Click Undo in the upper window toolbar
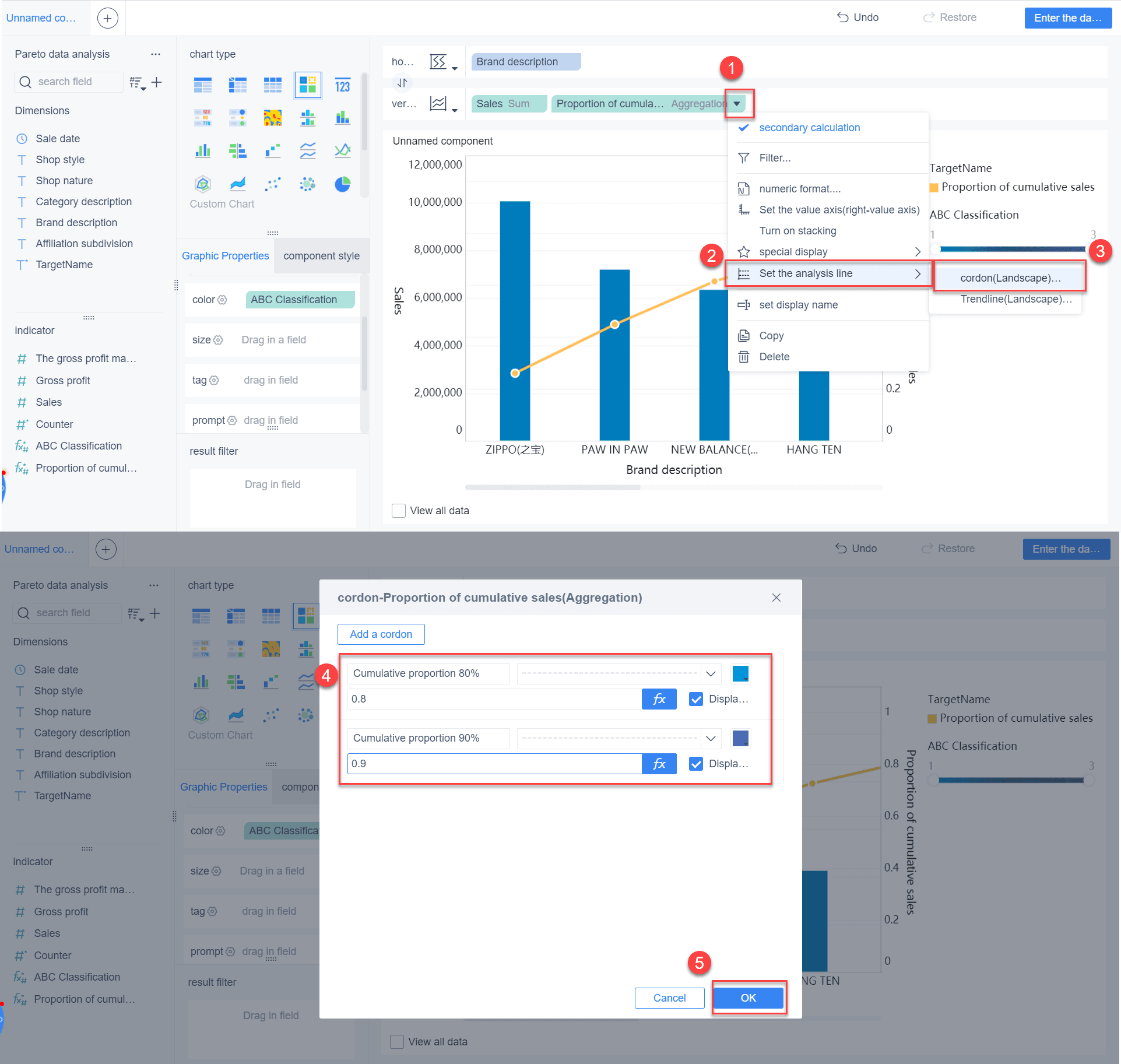The height and width of the screenshot is (1064, 1121). click(x=858, y=17)
